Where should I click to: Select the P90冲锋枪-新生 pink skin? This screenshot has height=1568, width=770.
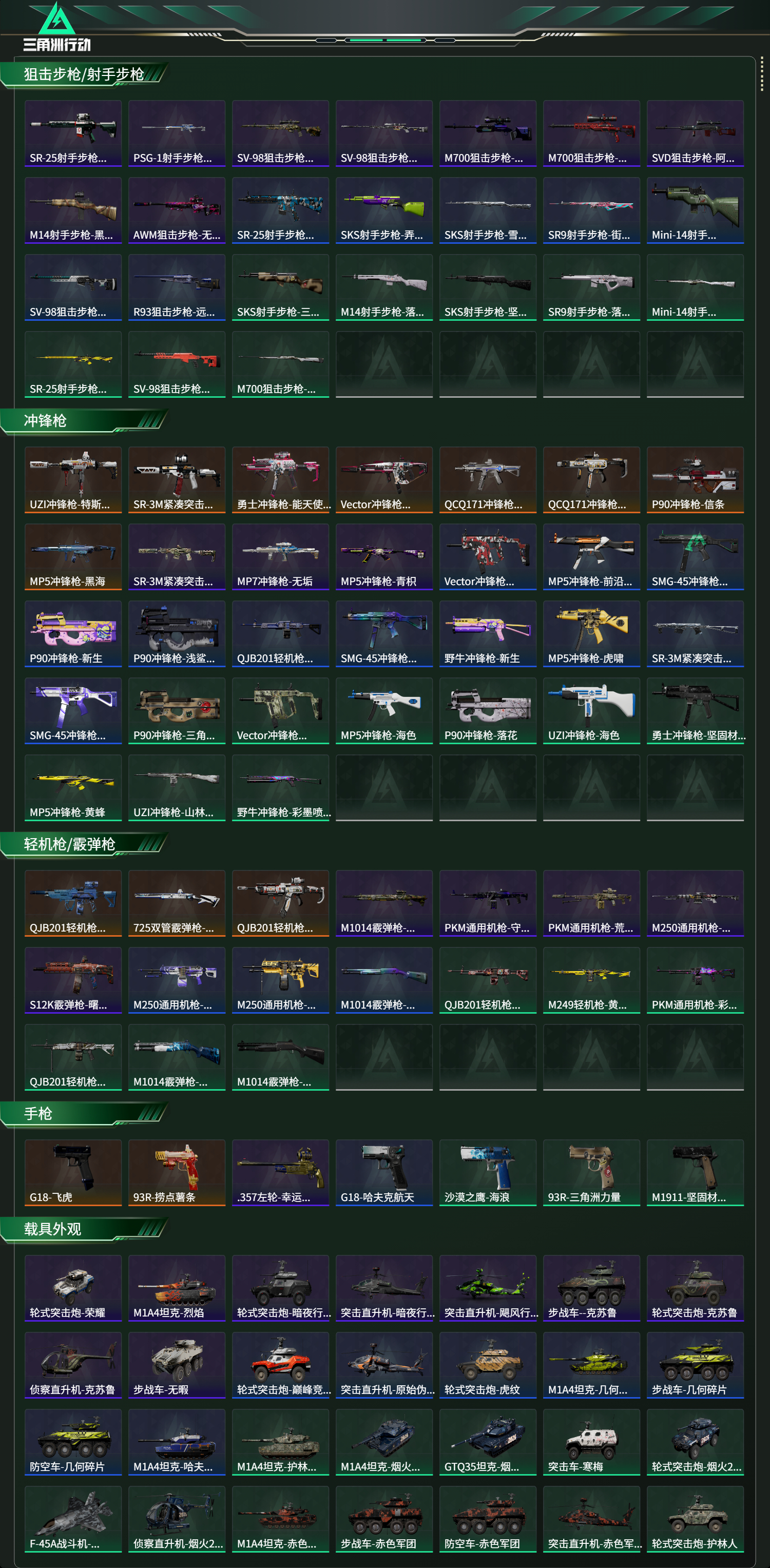coord(73,634)
